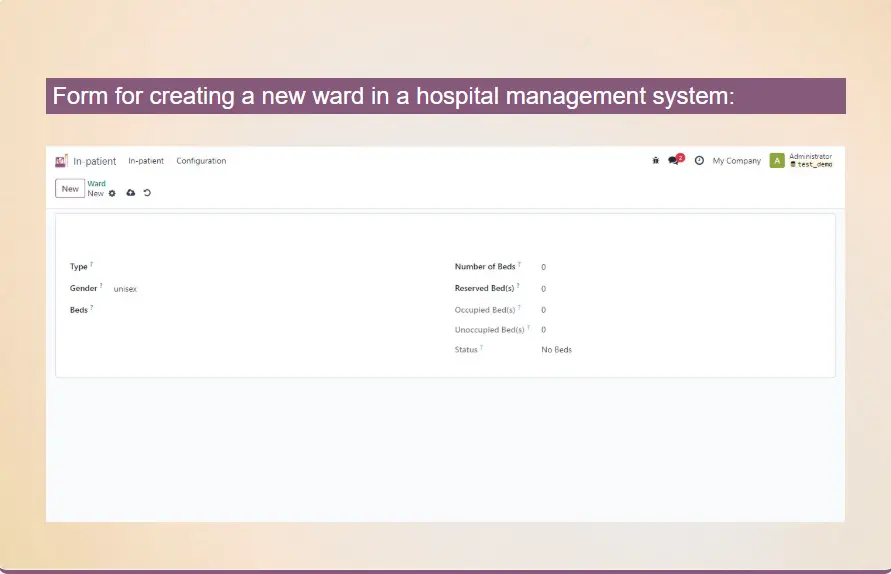The image size is (891, 574).
Task: Open the gear actions menu beside New
Action: coord(112,193)
